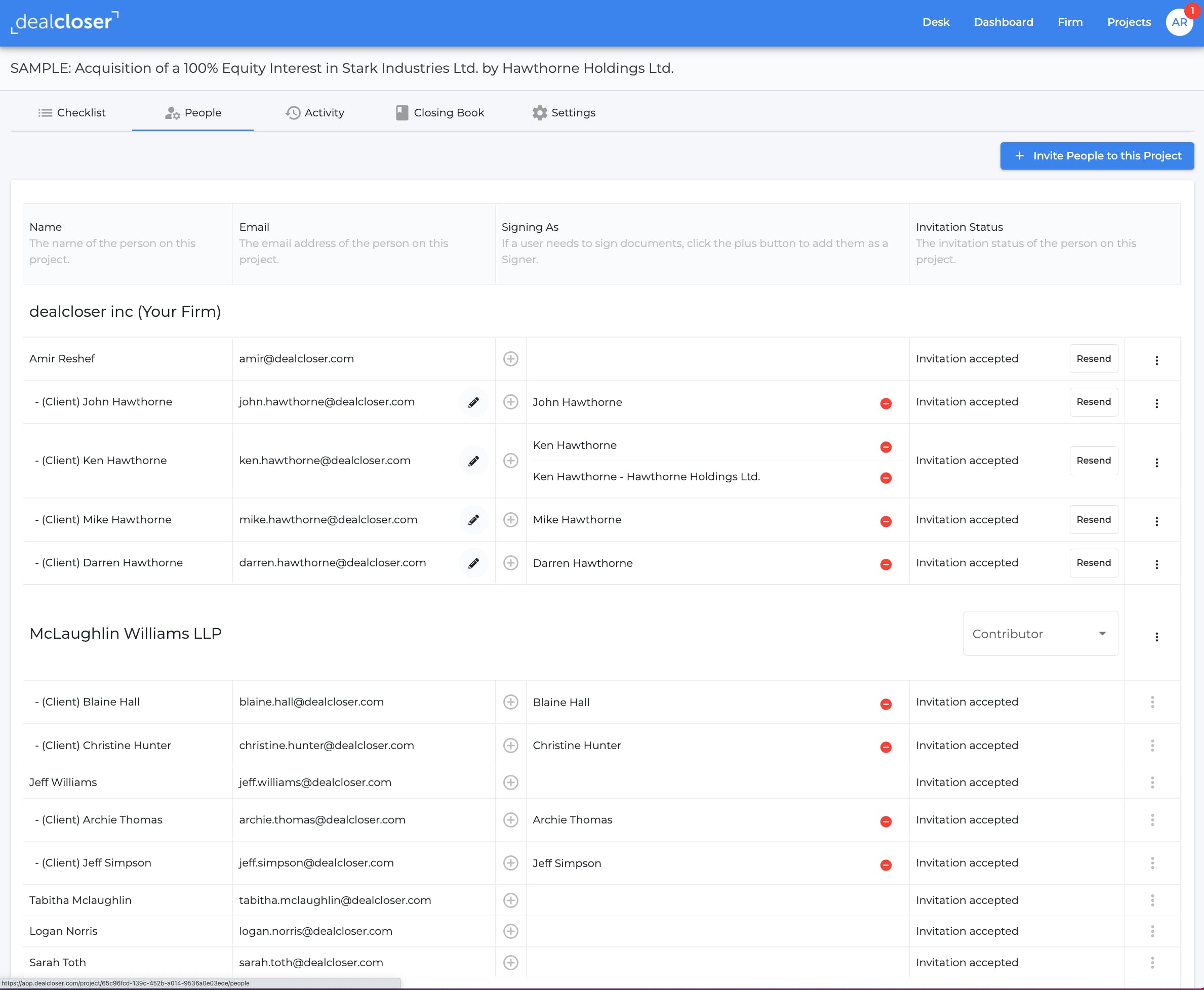Remove Archie Thomas signer
The width and height of the screenshot is (1204, 990).
(x=886, y=821)
